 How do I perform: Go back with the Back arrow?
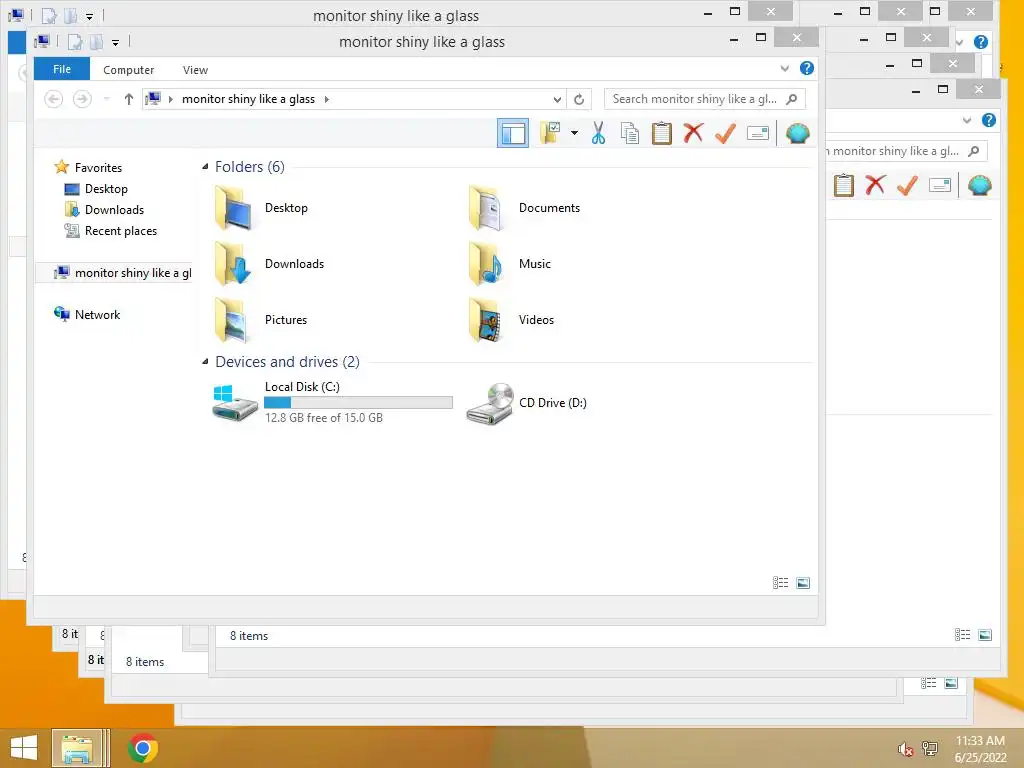point(54,99)
